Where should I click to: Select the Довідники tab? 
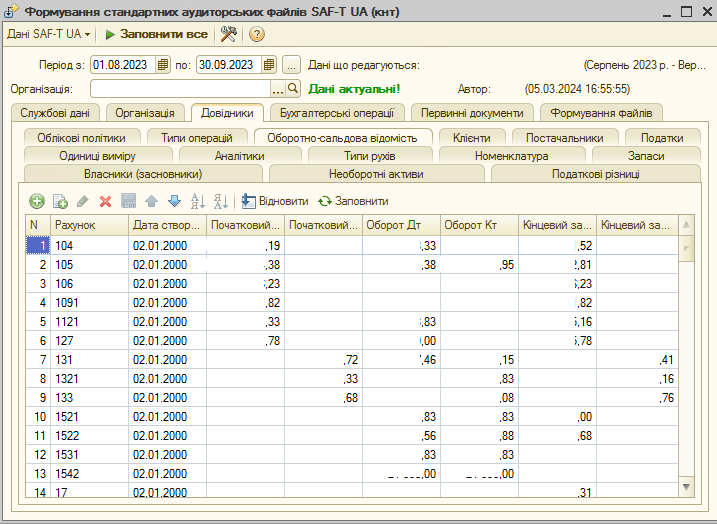pos(227,113)
